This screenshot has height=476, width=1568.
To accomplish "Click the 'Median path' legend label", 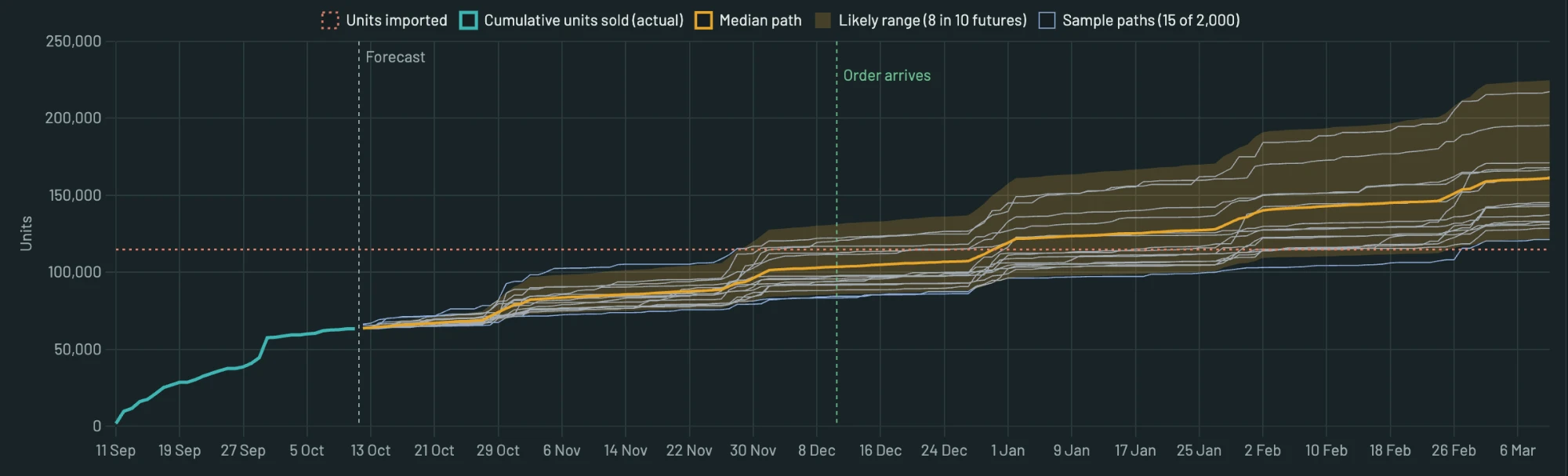I will coord(760,20).
